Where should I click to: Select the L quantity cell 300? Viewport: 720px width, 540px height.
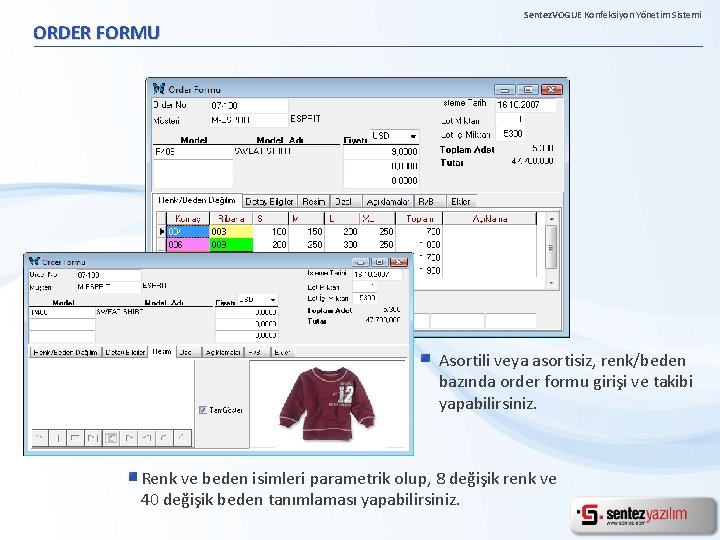[342, 244]
